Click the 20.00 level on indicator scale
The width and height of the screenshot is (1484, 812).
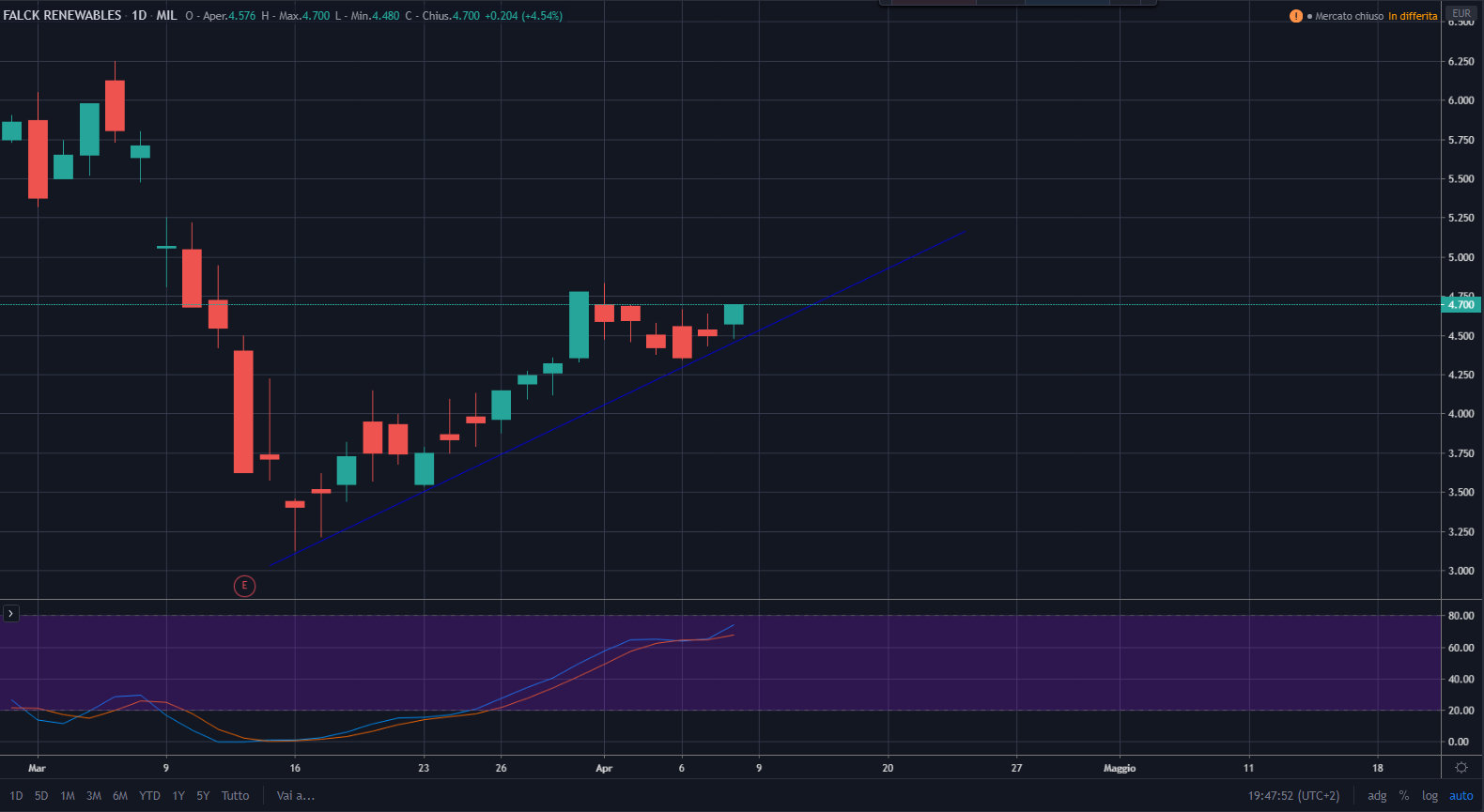click(1461, 711)
